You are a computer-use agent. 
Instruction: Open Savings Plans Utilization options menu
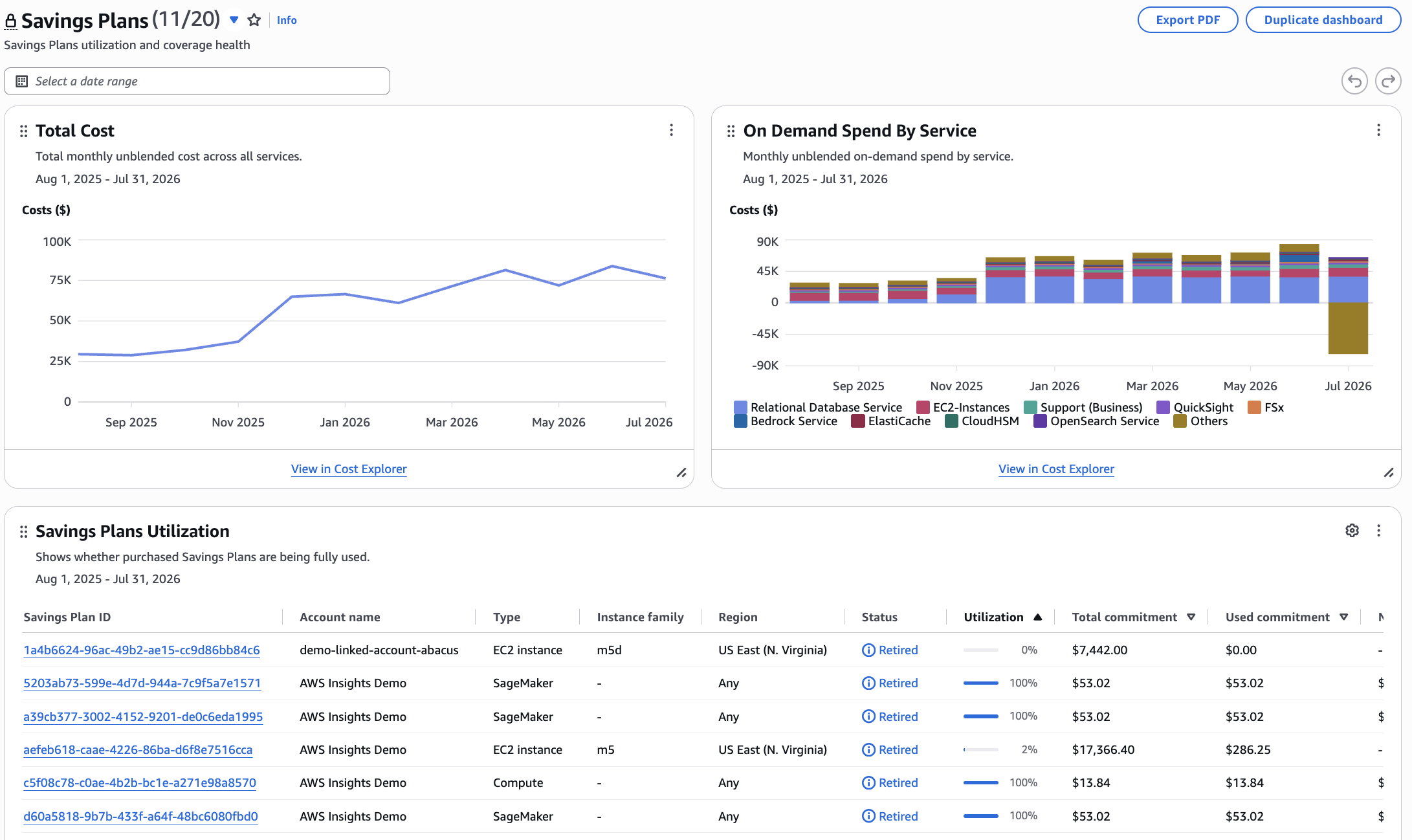coord(1378,531)
